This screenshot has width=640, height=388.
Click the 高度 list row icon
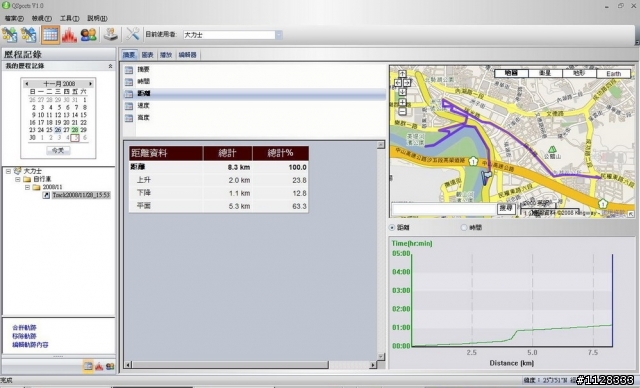click(x=129, y=118)
